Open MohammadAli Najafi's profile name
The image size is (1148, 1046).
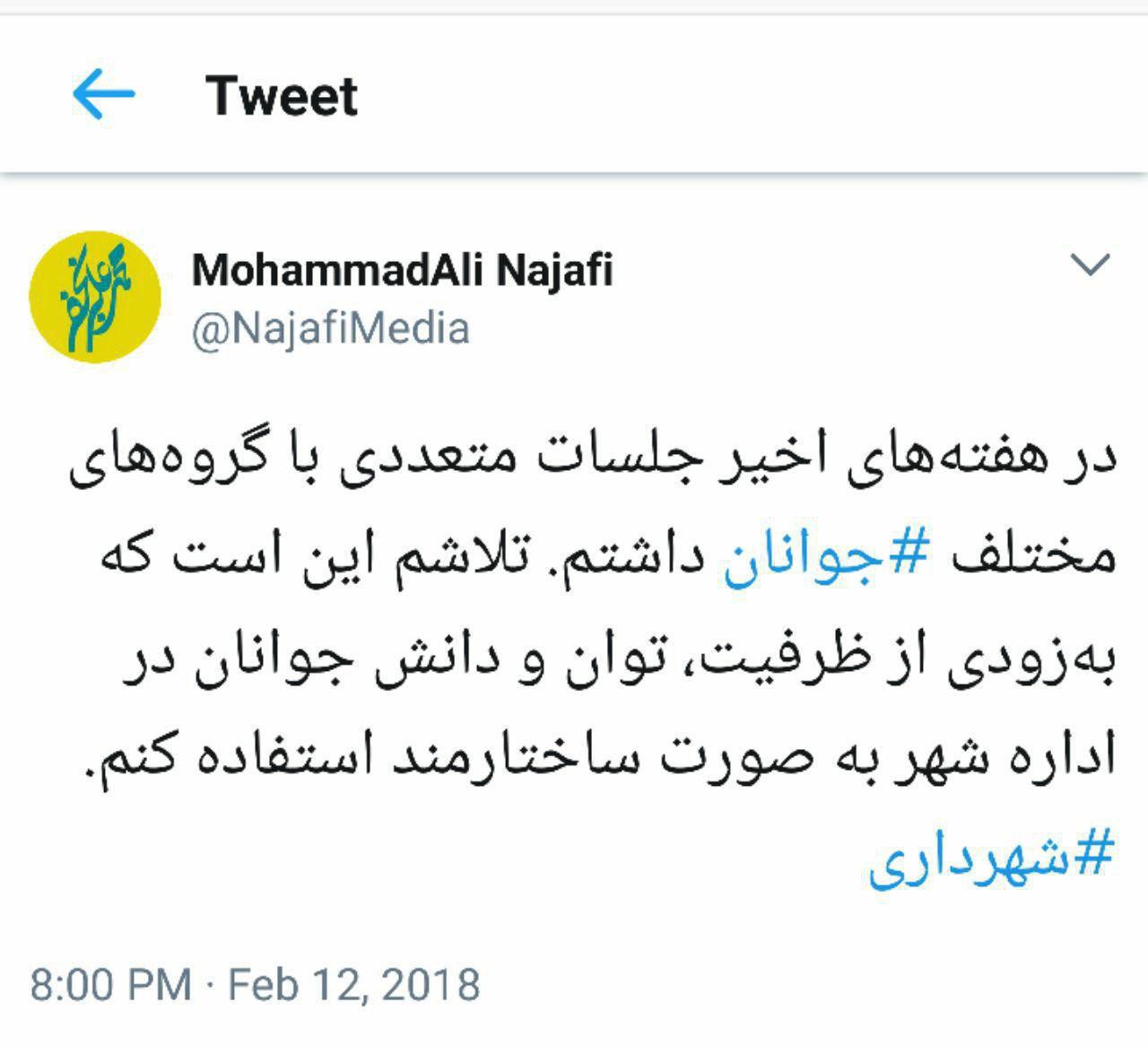point(402,269)
